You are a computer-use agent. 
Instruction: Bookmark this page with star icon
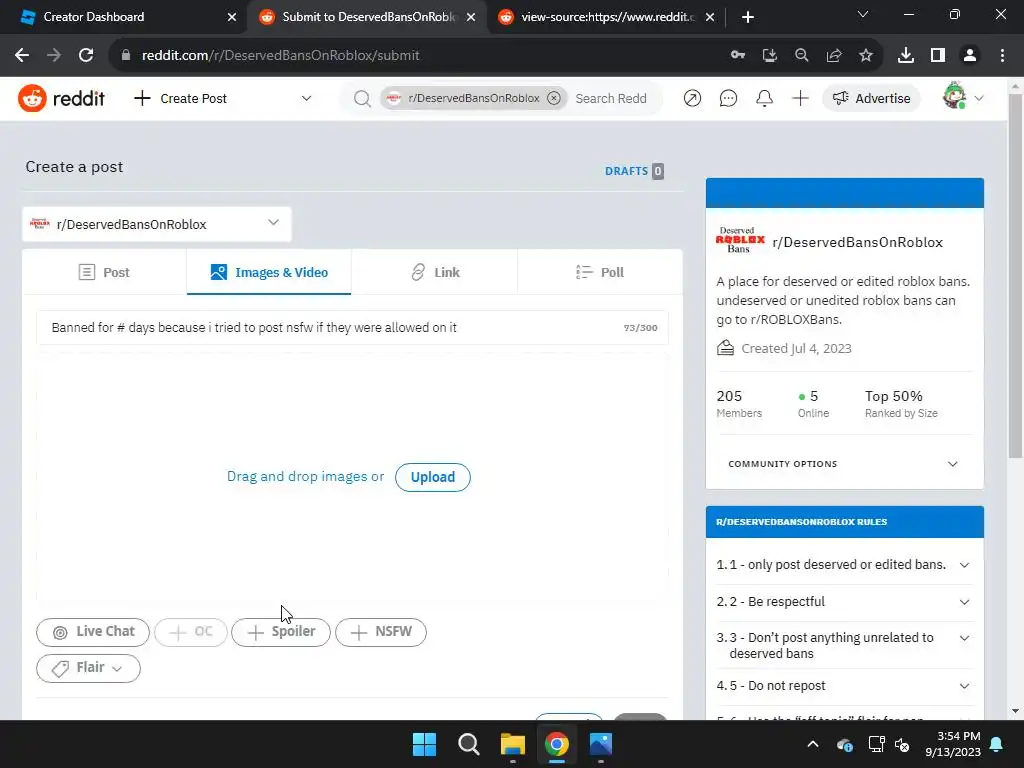point(866,56)
